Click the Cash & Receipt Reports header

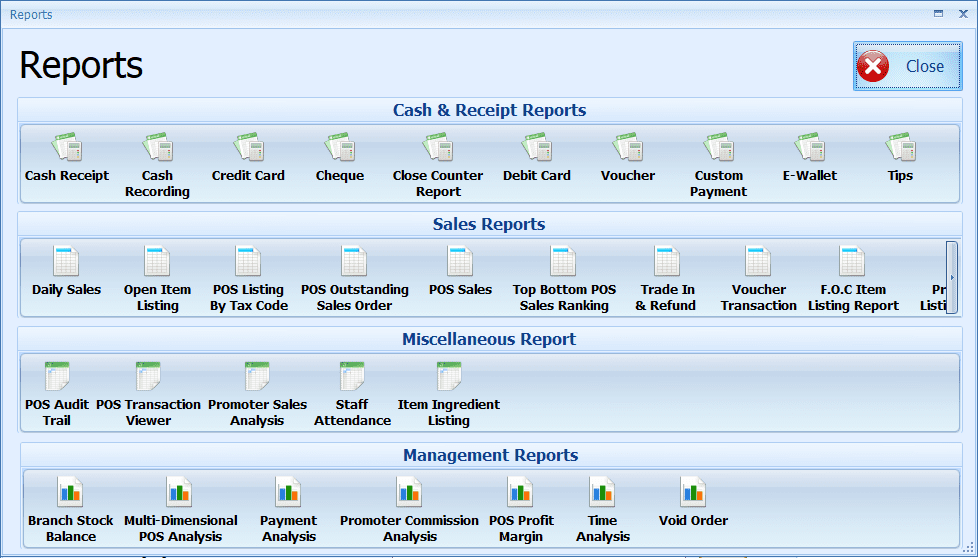click(x=489, y=110)
